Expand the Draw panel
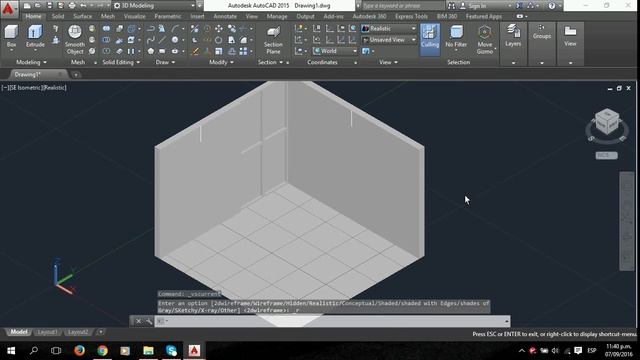 coord(165,62)
